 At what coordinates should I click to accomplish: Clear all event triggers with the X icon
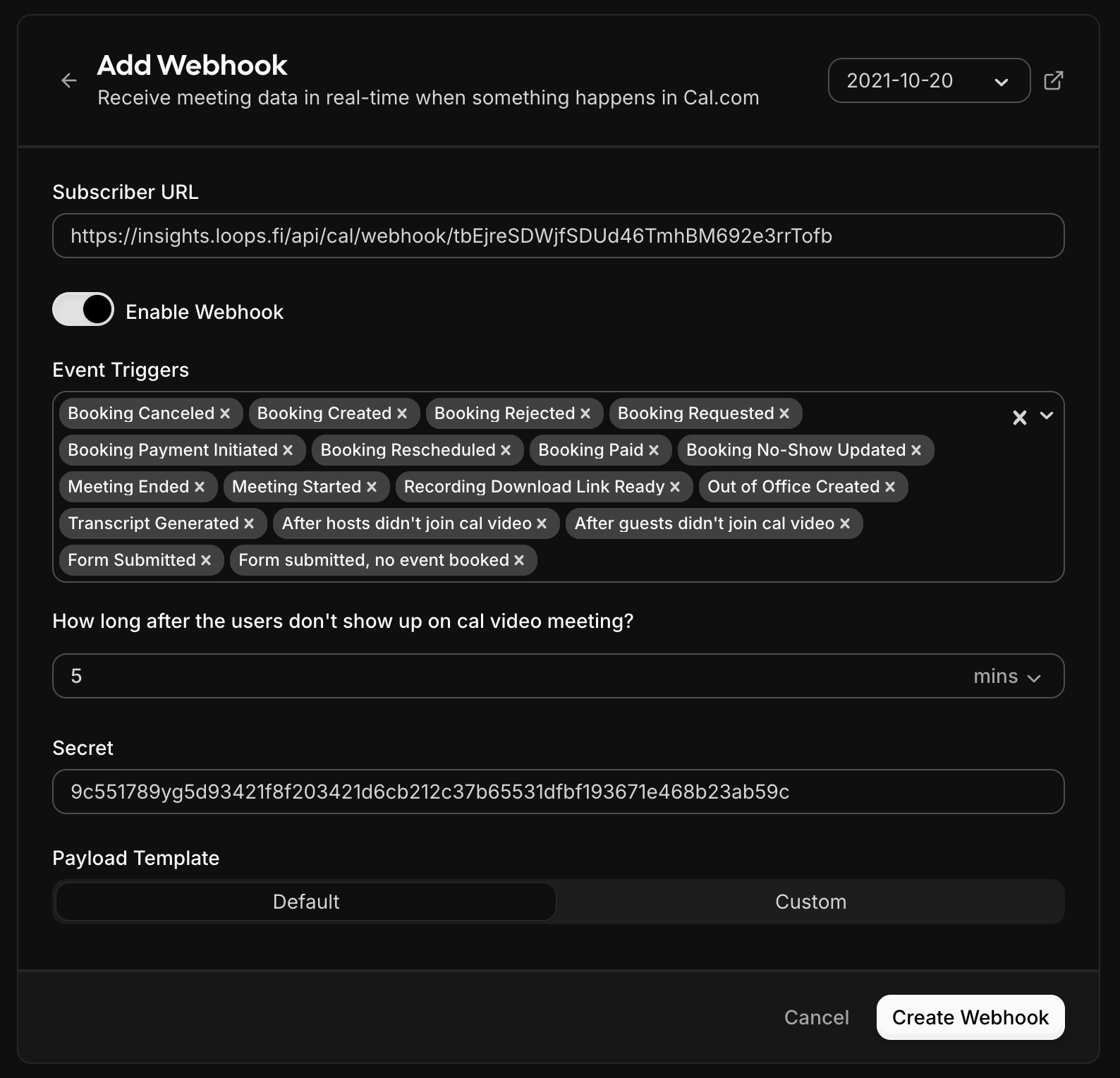click(x=1019, y=417)
